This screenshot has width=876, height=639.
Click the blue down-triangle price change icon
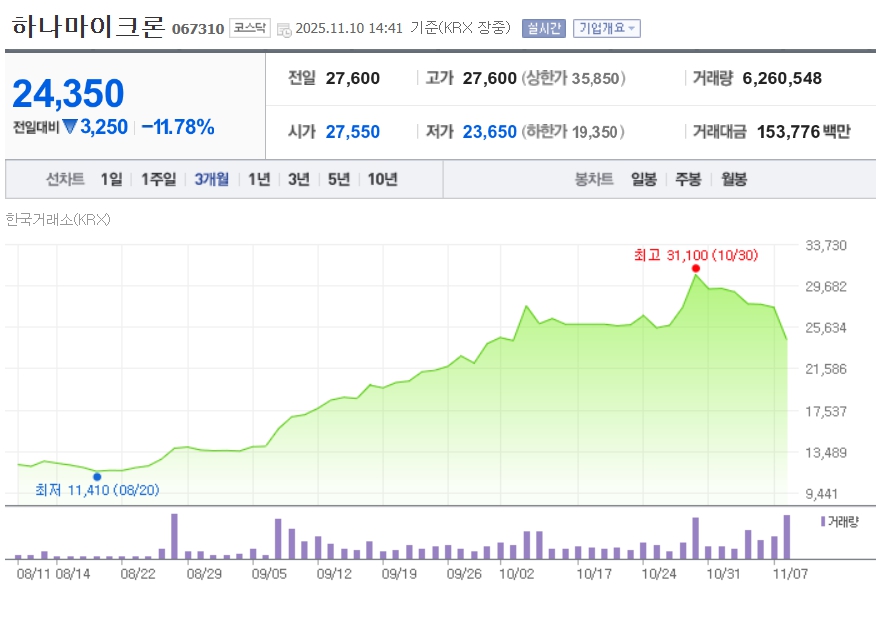70,127
